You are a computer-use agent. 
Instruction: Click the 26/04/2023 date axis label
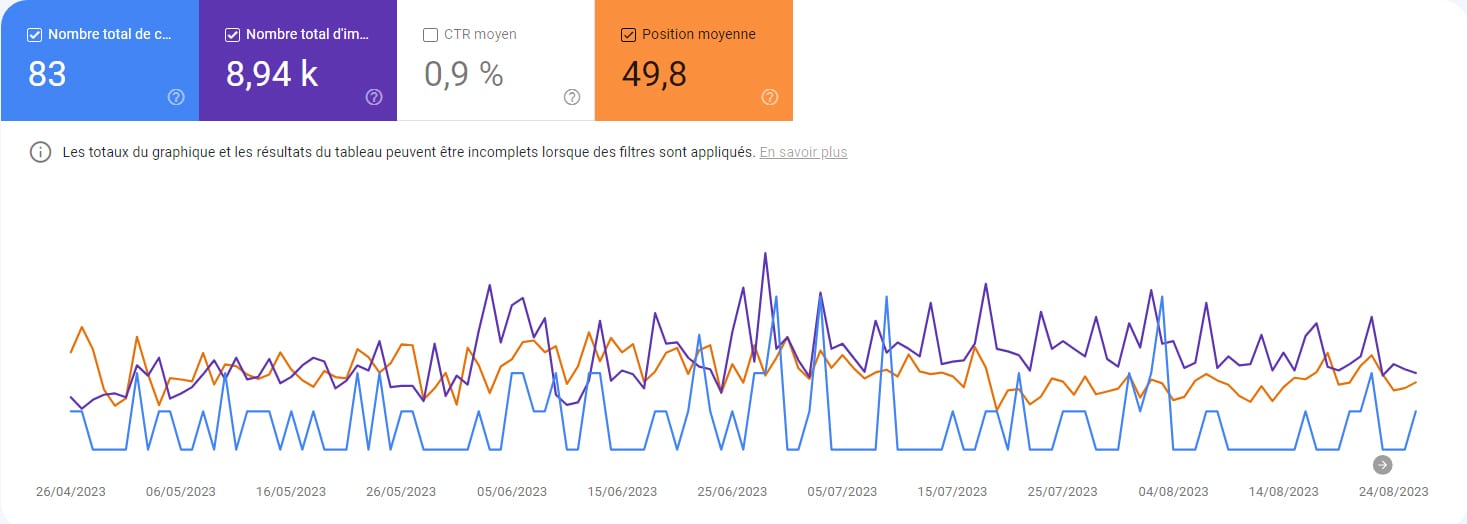click(x=70, y=492)
